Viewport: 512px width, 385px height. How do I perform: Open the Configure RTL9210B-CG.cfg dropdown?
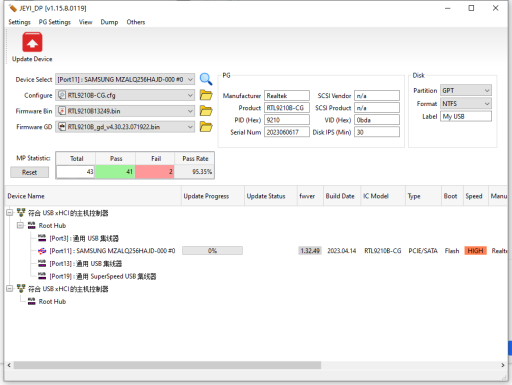click(x=125, y=95)
